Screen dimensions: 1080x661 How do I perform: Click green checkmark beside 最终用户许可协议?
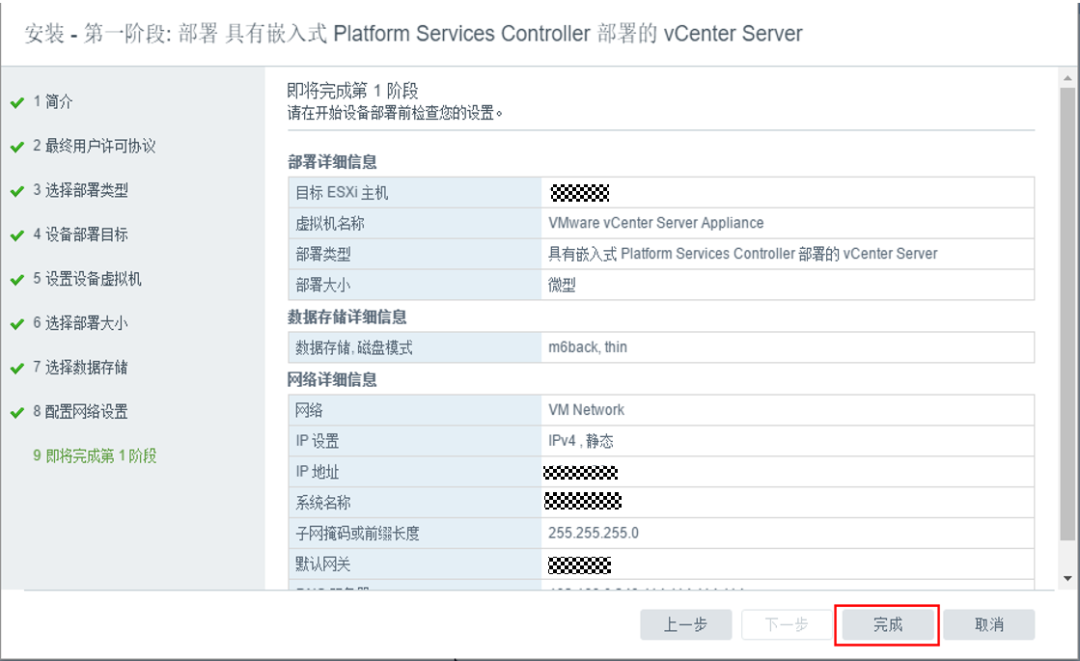tap(17, 147)
